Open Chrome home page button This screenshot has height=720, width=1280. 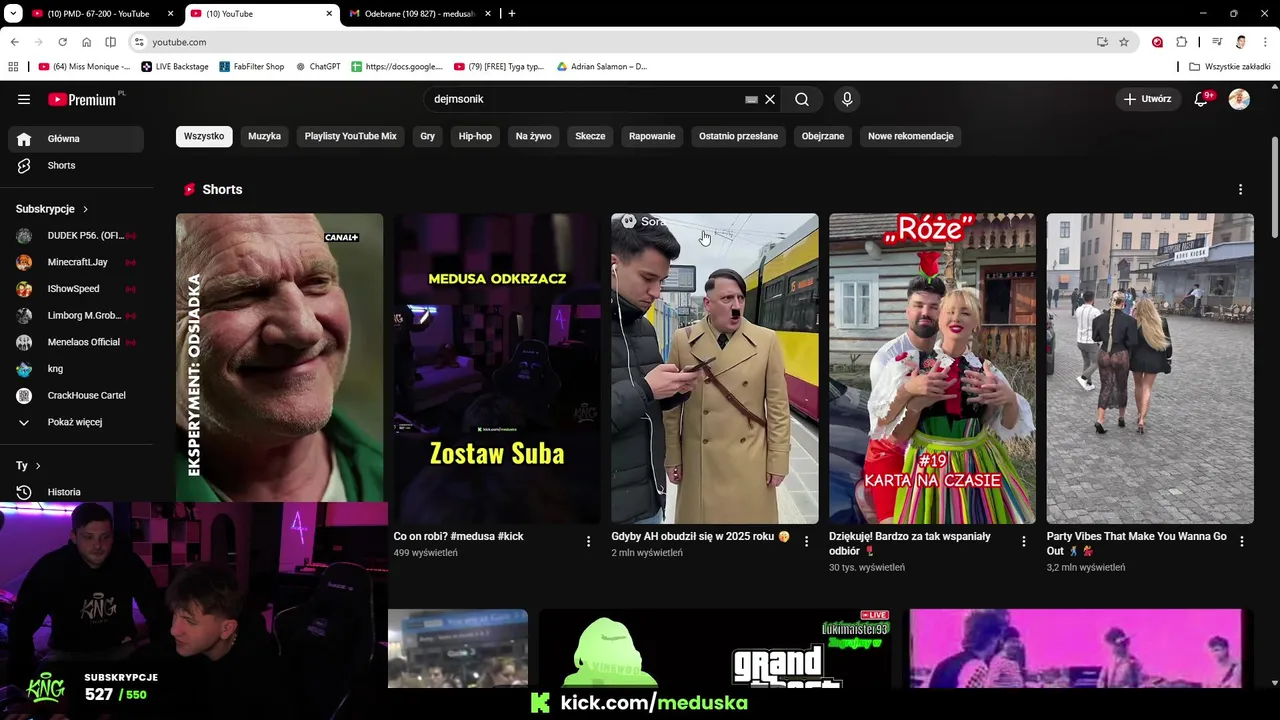pyautogui.click(x=86, y=42)
